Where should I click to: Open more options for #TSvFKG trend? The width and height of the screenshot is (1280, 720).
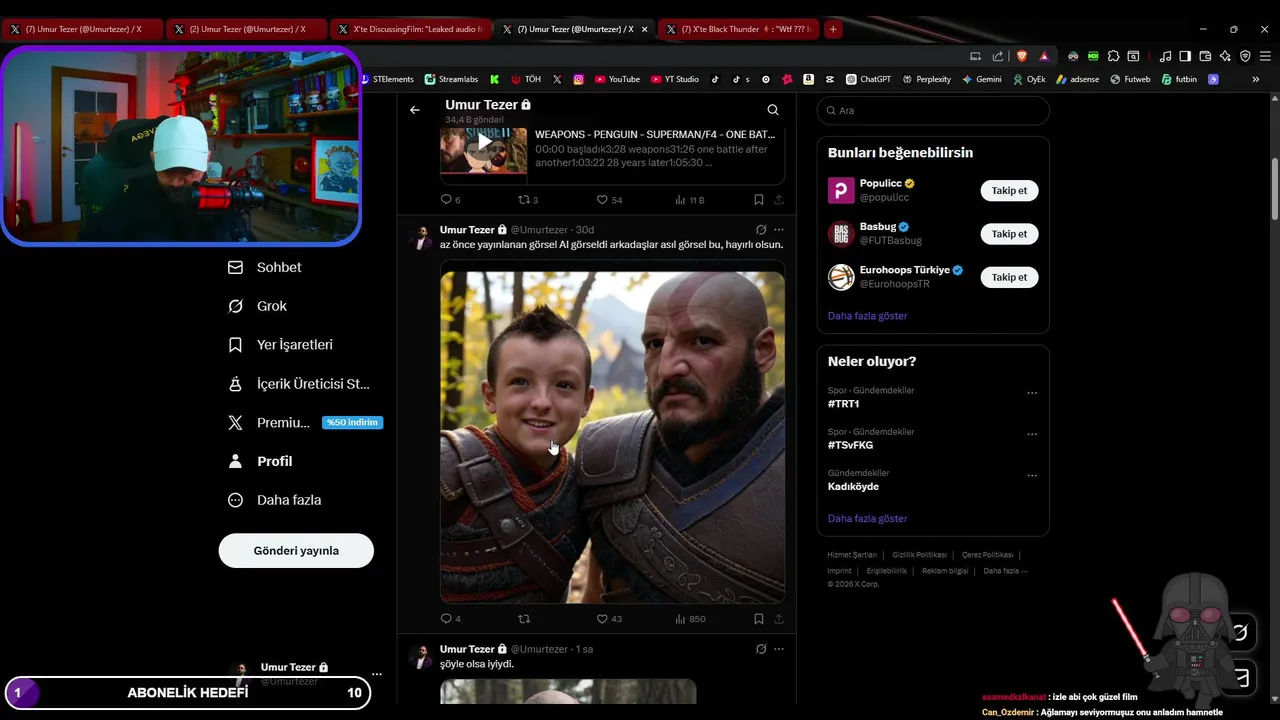tap(1032, 434)
